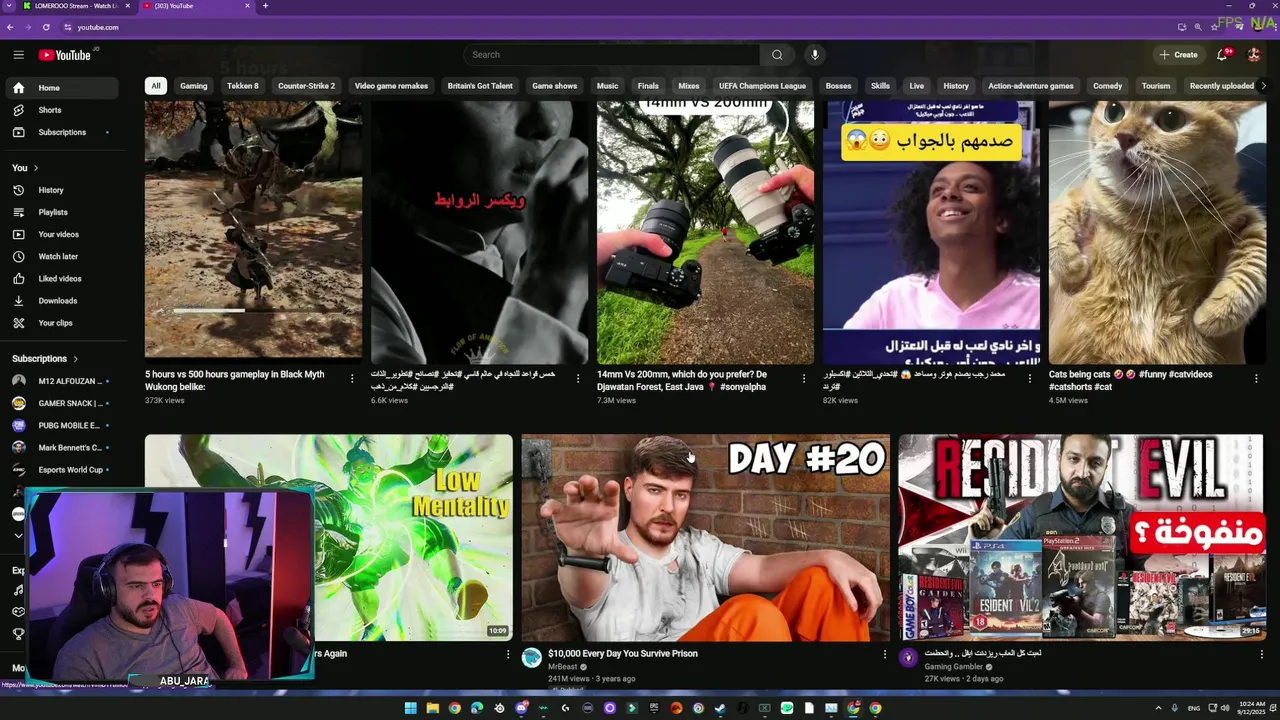Open the notifications bell
Screen dimensions: 1280x720
[1222, 55]
